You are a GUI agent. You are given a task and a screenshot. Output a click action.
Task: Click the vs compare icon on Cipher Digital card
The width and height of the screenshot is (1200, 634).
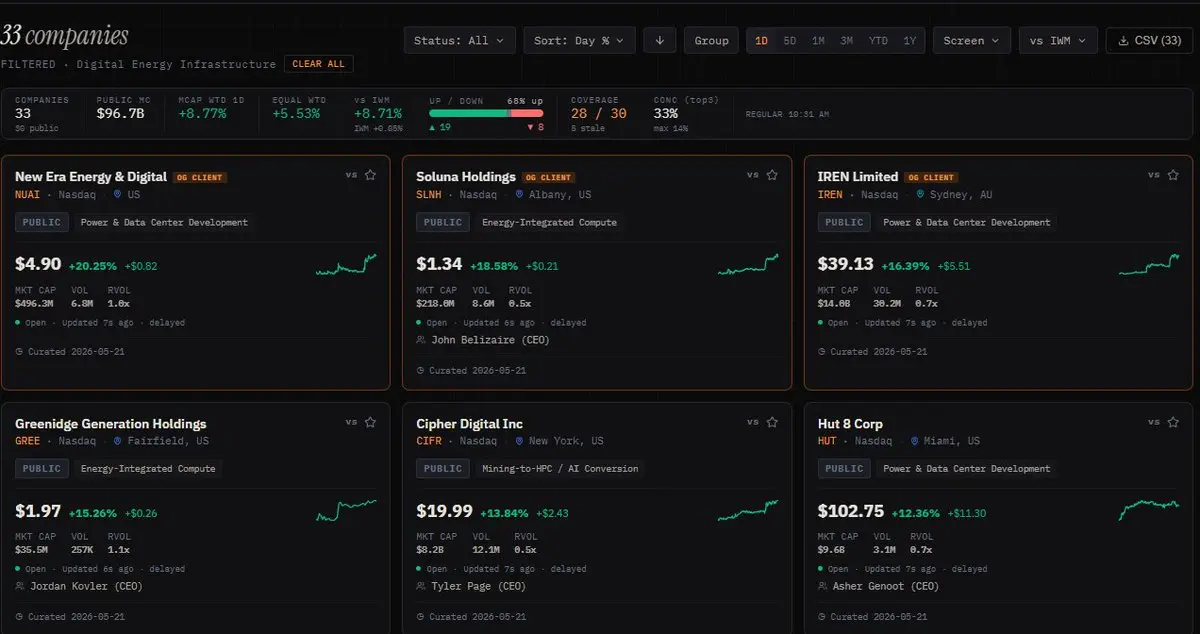coord(753,422)
